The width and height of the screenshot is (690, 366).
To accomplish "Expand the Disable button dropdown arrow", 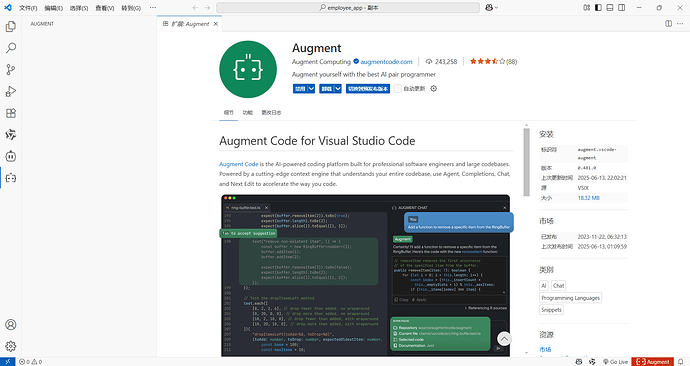I will tap(311, 88).
